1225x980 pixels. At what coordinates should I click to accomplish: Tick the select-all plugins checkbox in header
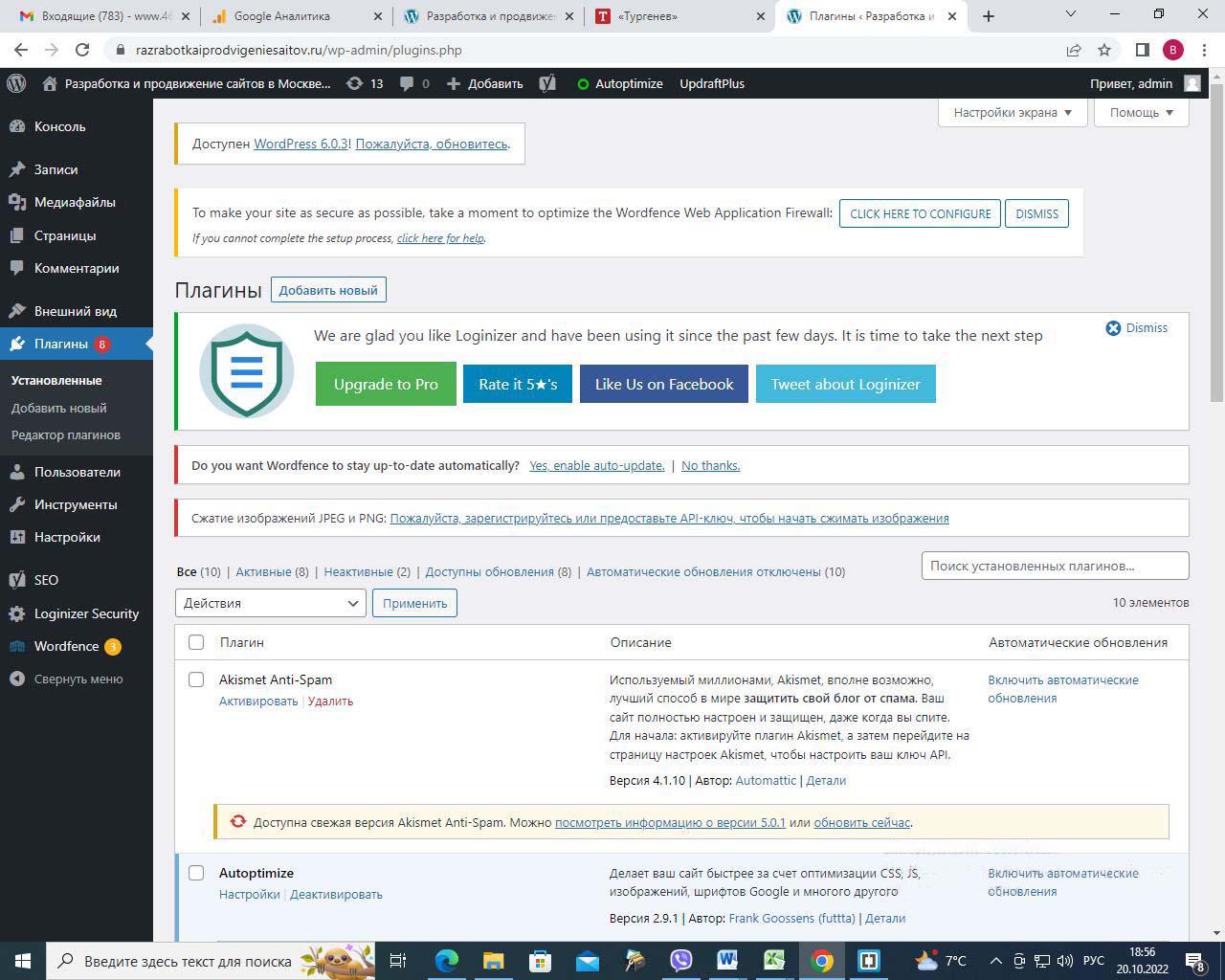pos(196,642)
